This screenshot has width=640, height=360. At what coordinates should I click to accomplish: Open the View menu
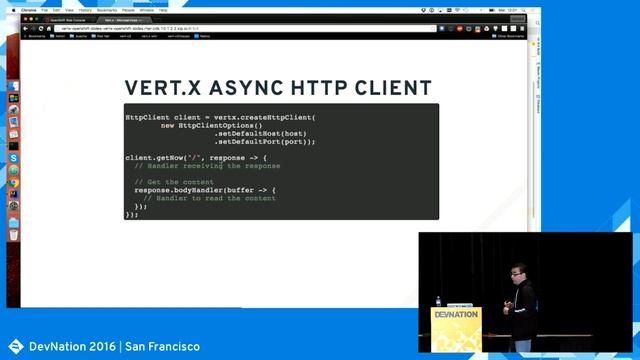pos(69,10)
